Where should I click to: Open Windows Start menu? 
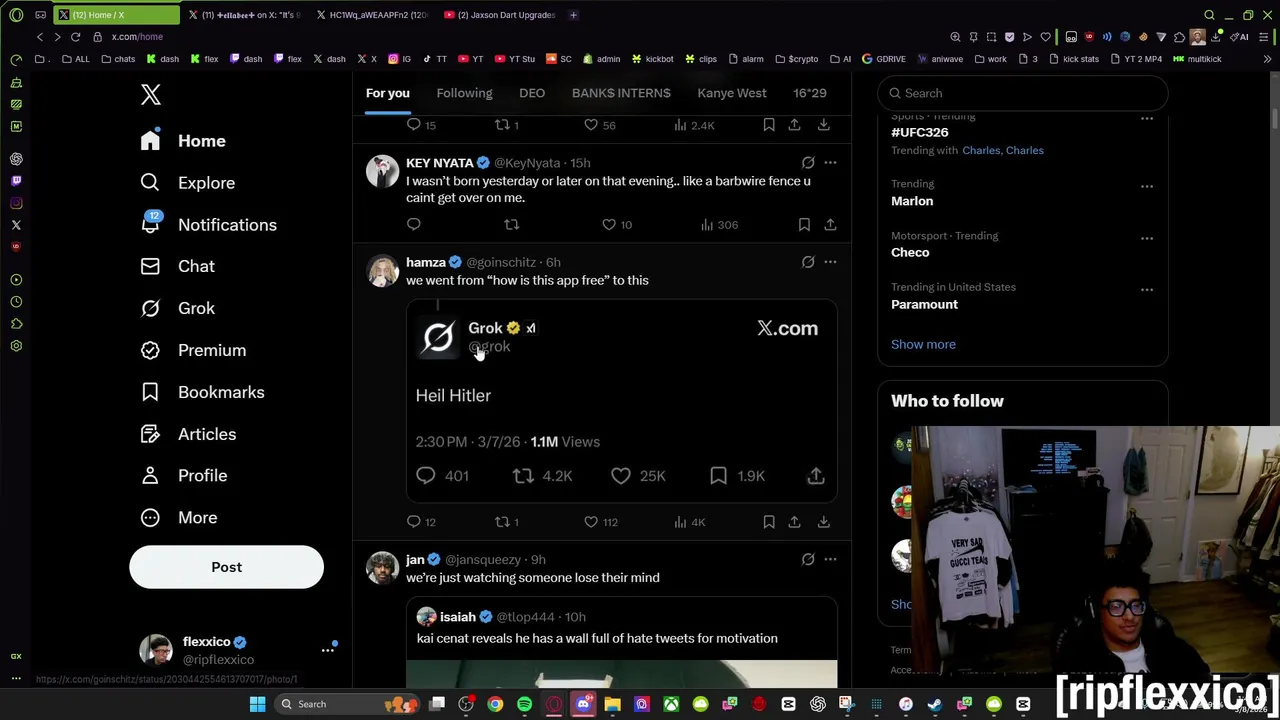257,704
